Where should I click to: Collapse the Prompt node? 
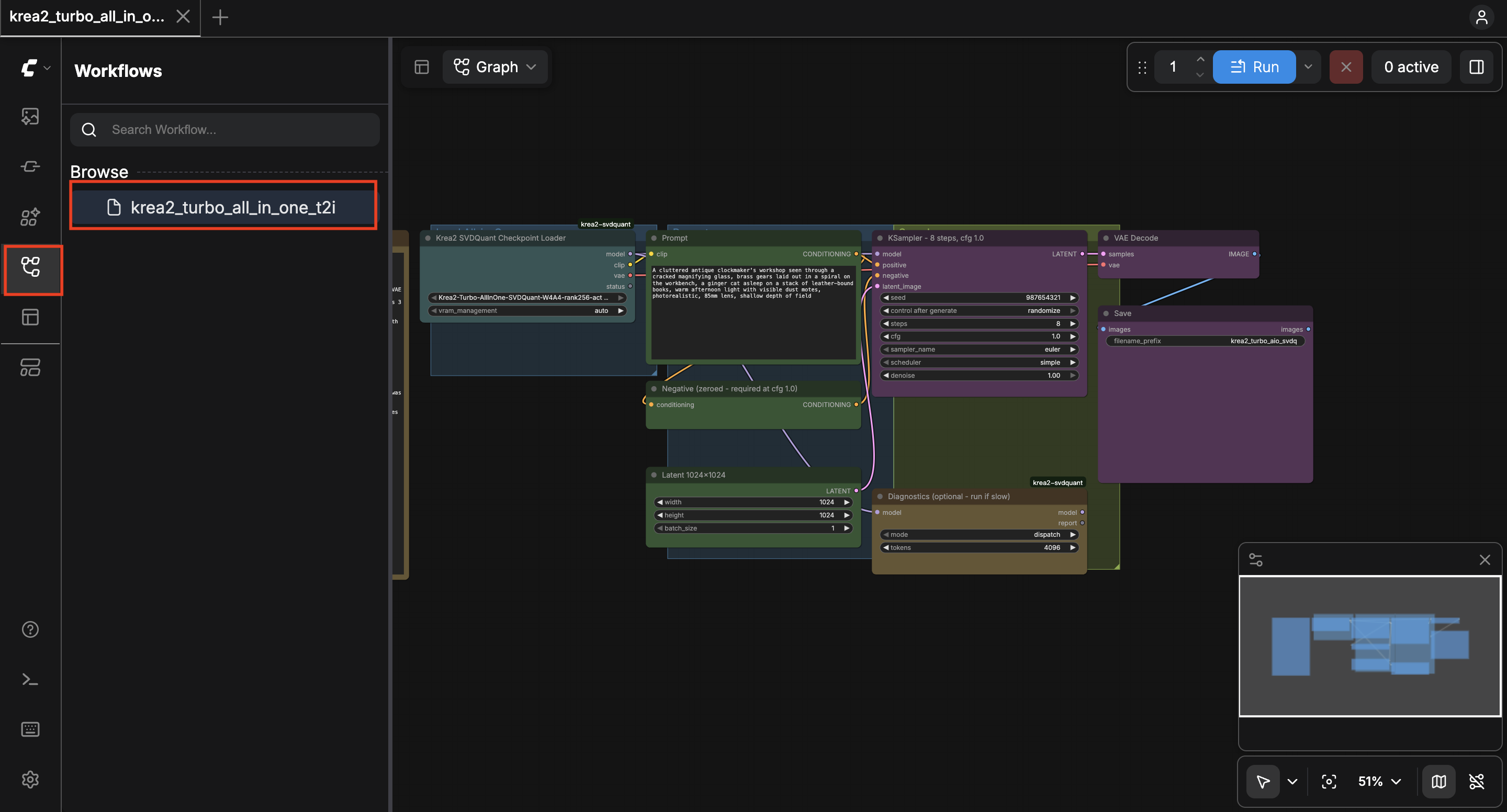654,238
